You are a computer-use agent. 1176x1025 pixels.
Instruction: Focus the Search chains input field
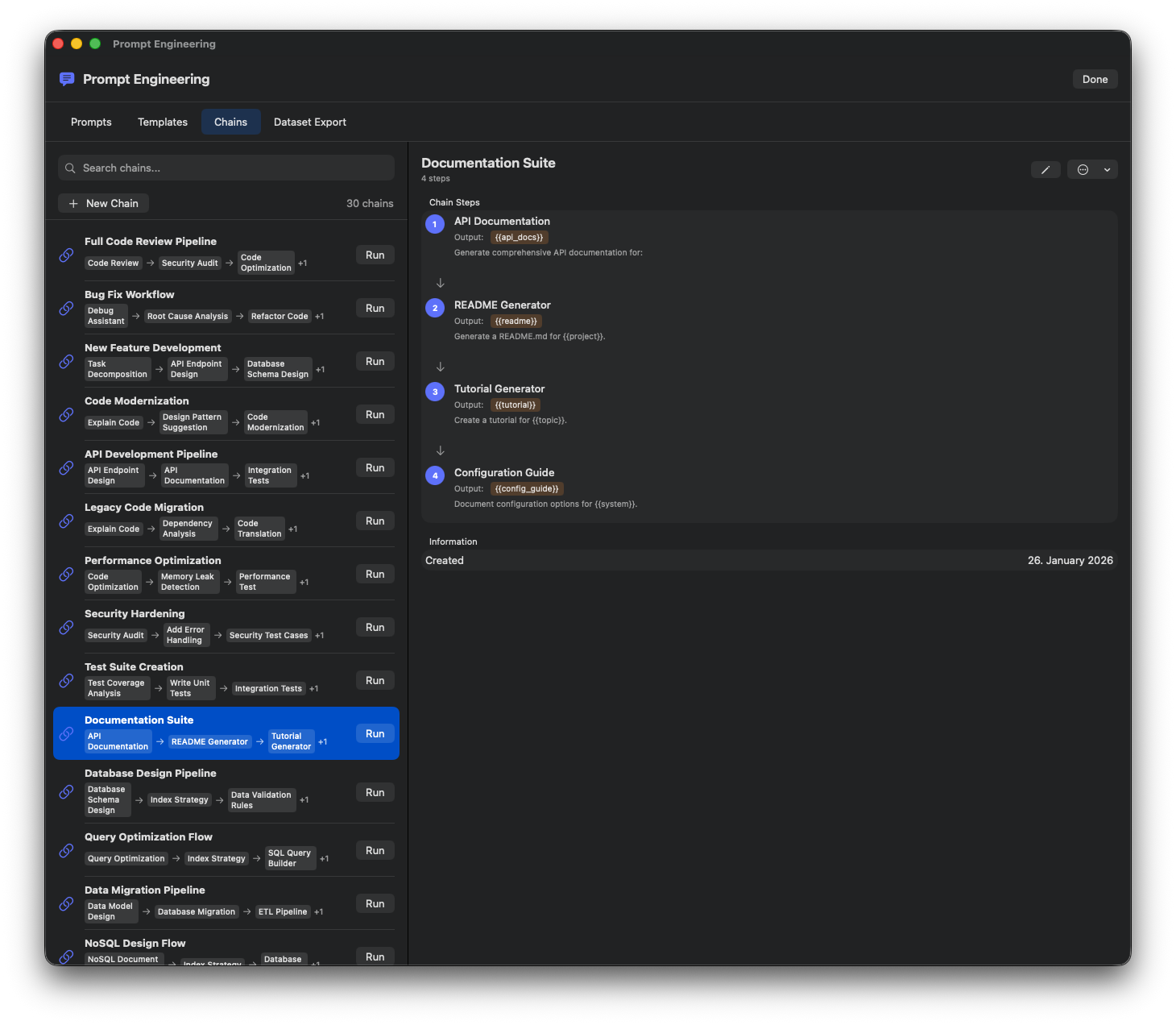click(234, 168)
